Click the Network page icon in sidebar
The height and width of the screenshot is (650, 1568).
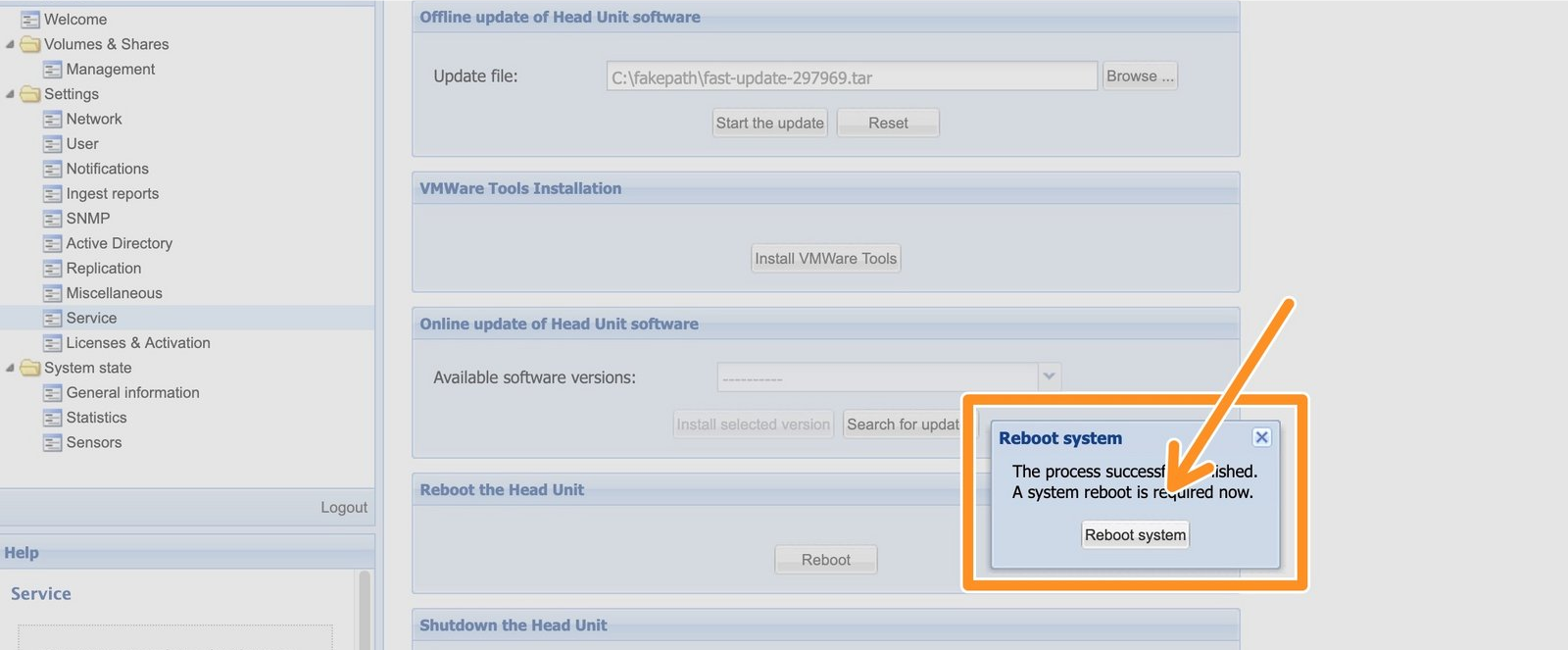[53, 120]
